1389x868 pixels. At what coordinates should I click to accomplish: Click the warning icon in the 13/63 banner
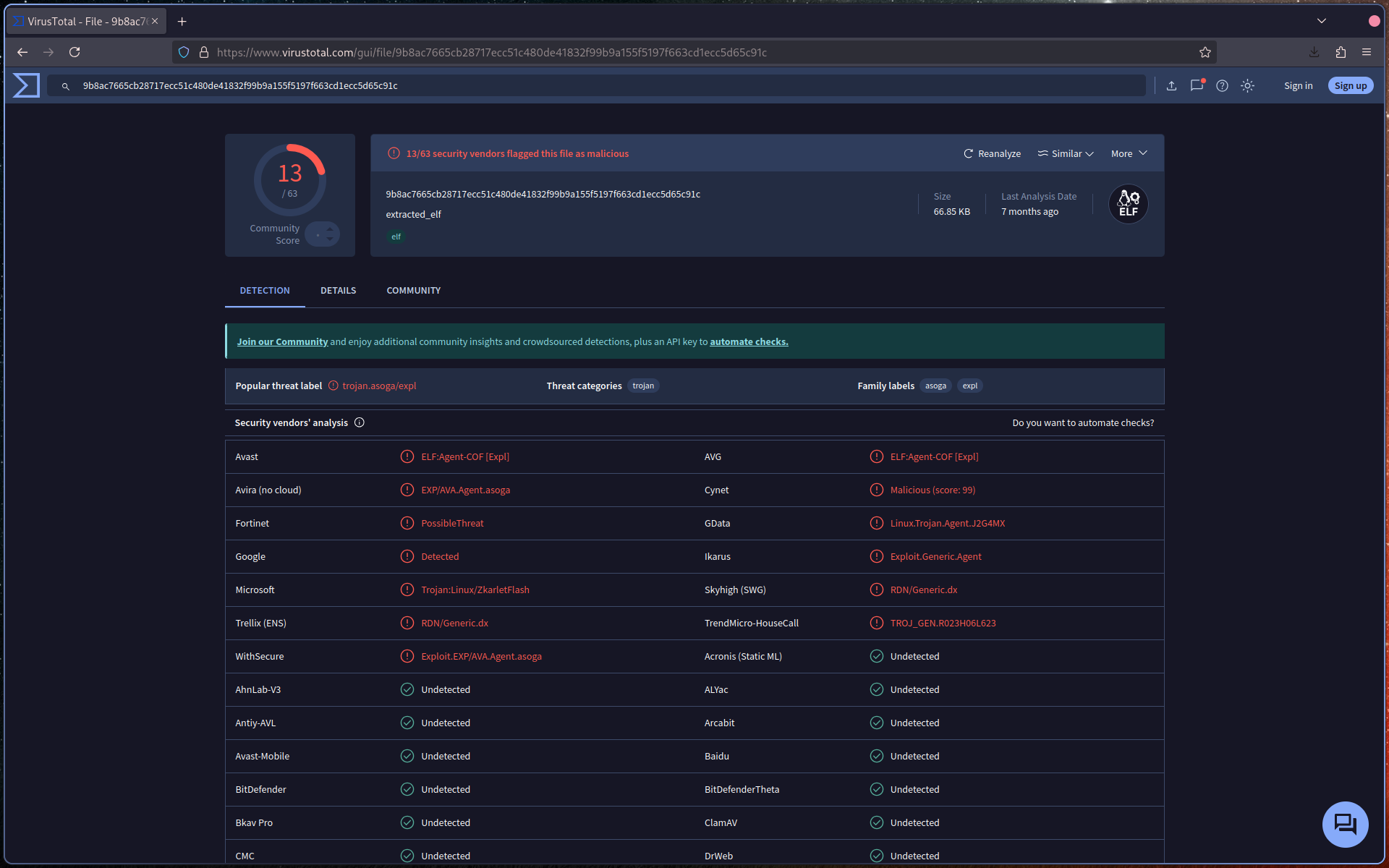coord(394,153)
